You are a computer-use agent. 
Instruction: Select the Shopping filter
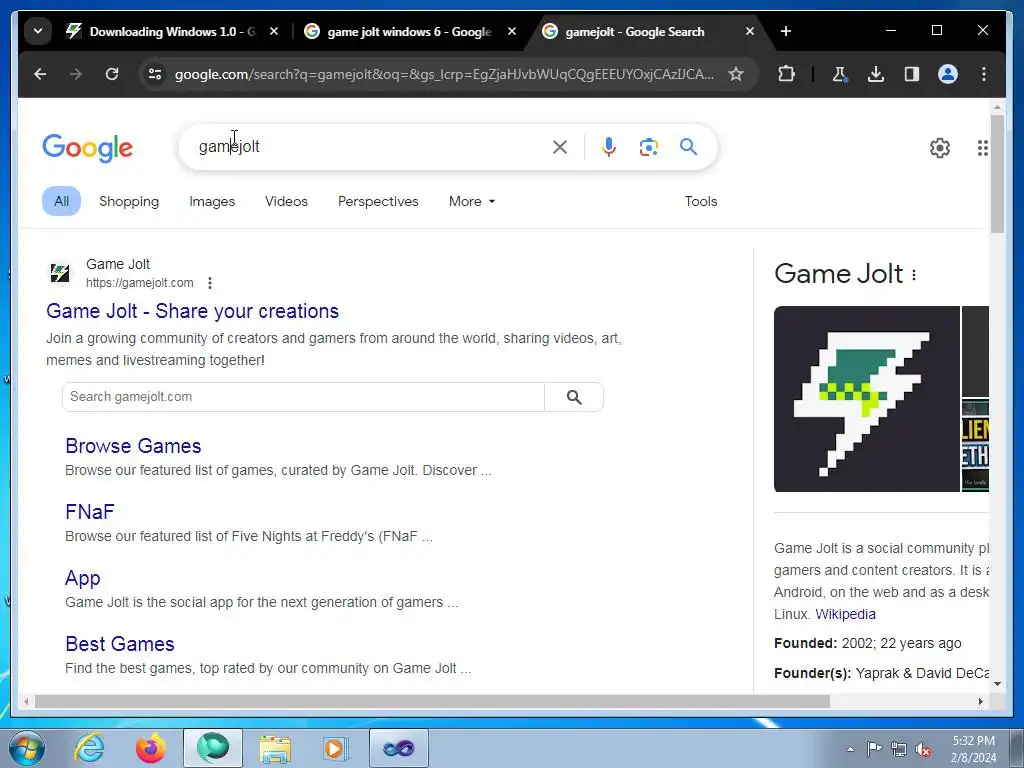129,201
